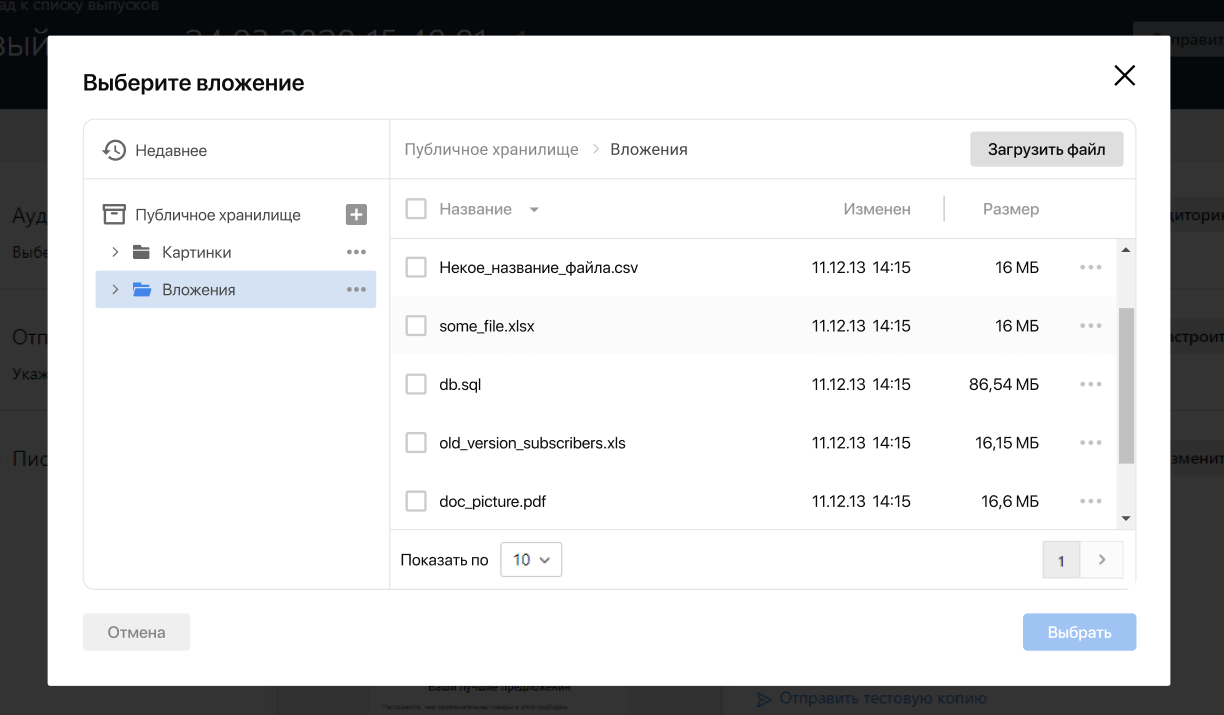Close the attachment dialog with X icon
This screenshot has height=715, width=1224.
[1124, 76]
